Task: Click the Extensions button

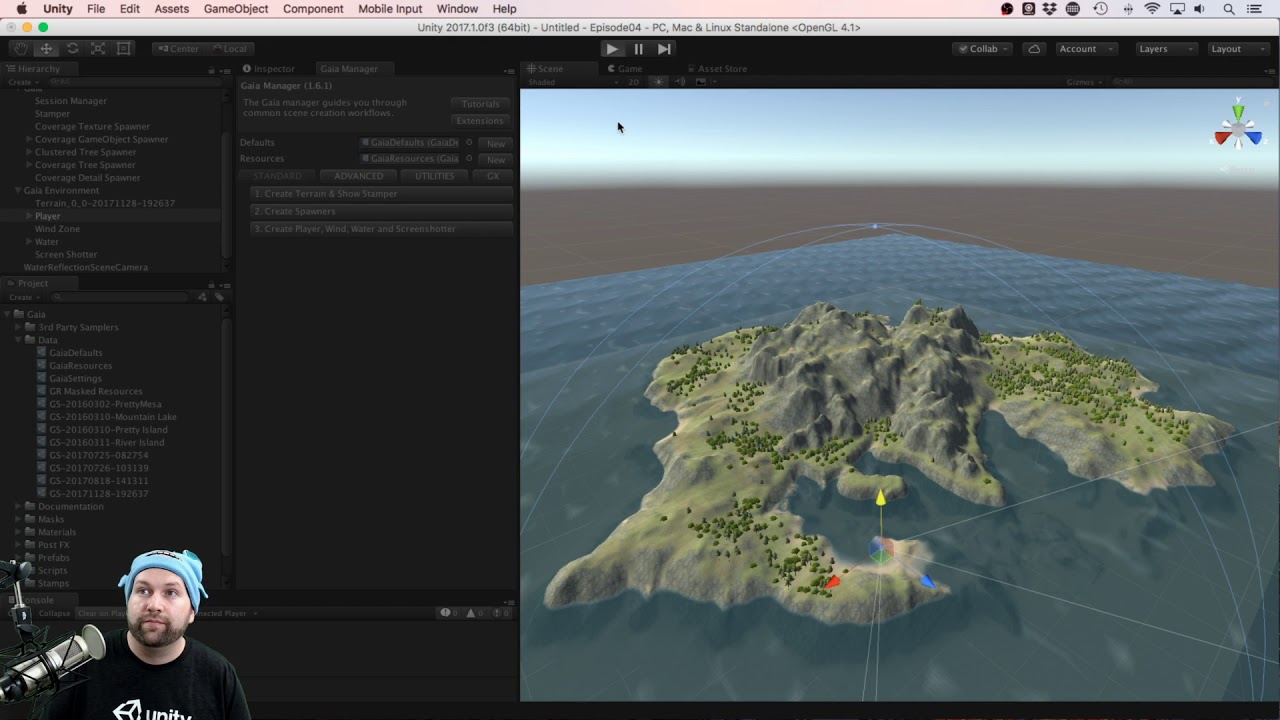Action: point(480,121)
